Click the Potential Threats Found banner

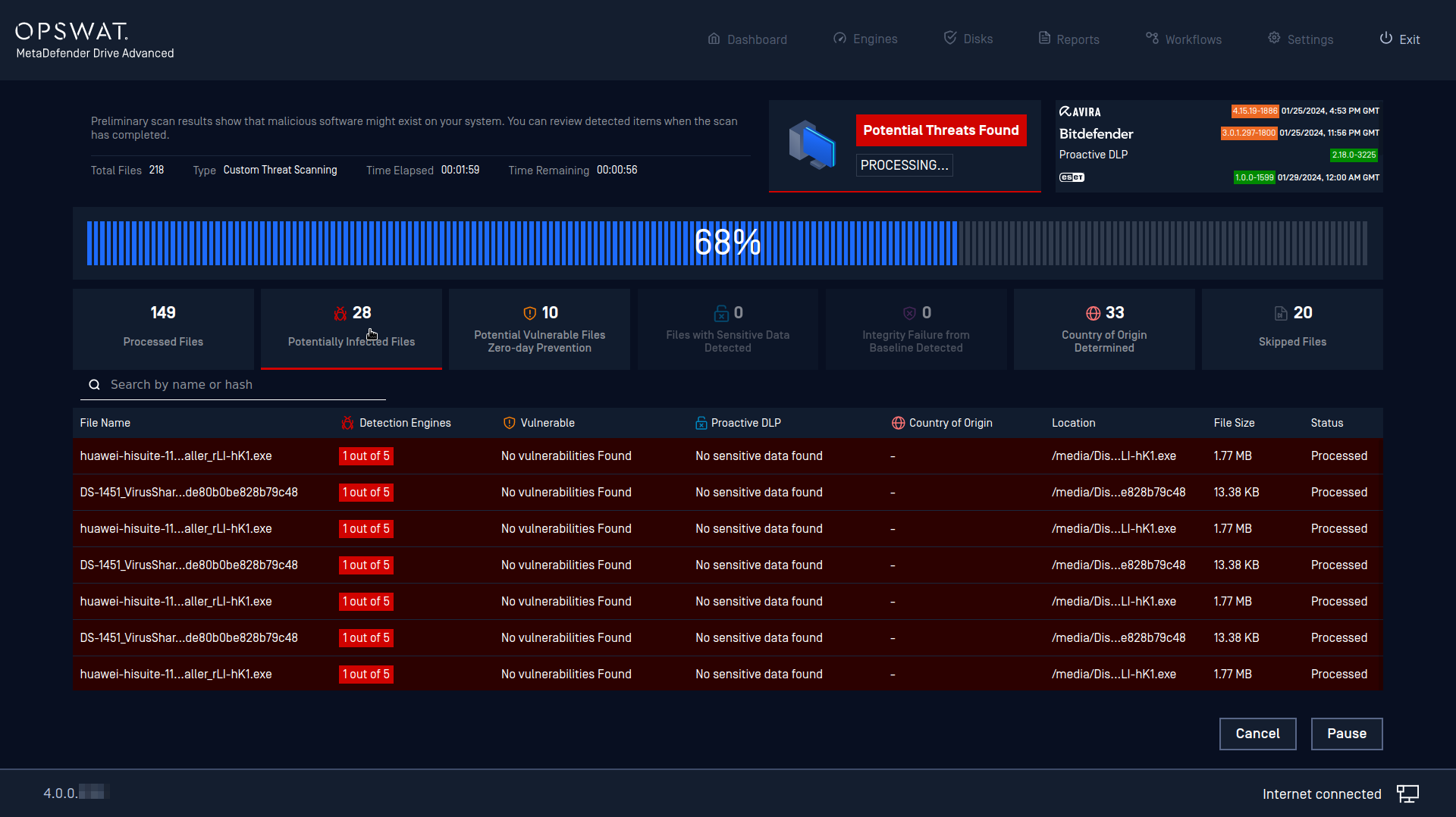pyautogui.click(x=941, y=130)
